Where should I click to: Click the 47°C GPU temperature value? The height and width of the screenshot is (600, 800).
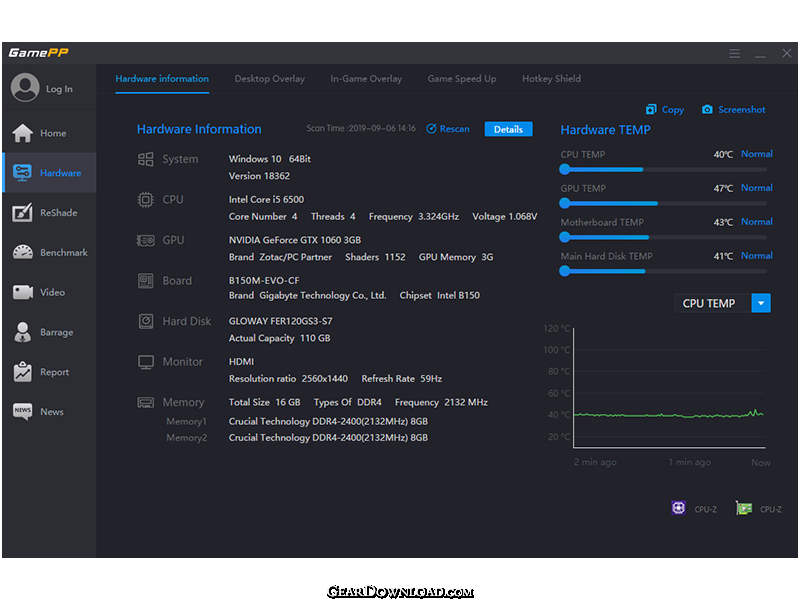[723, 188]
